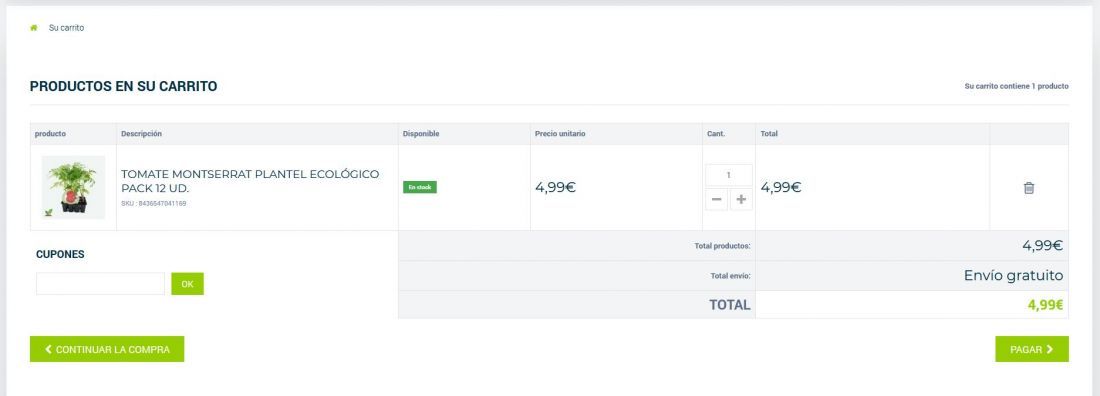This screenshot has height=396, width=1100.
Task: Open the Tomate Montserrat Plantel Ecológico product link
Action: click(x=250, y=181)
